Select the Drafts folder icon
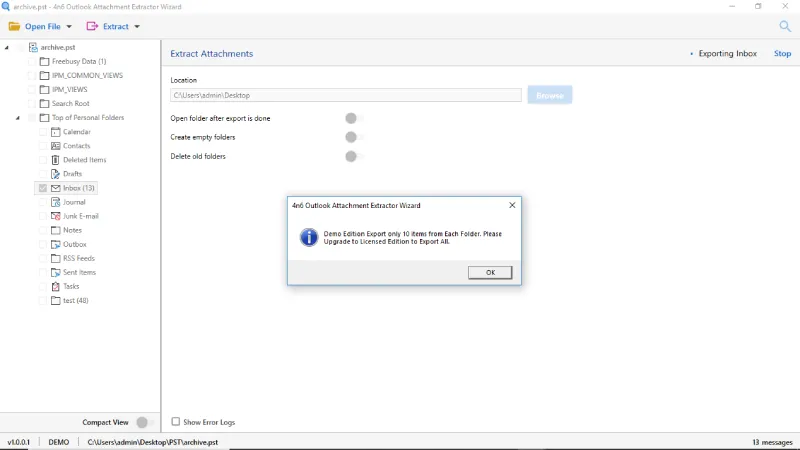800x450 pixels. [x=56, y=174]
